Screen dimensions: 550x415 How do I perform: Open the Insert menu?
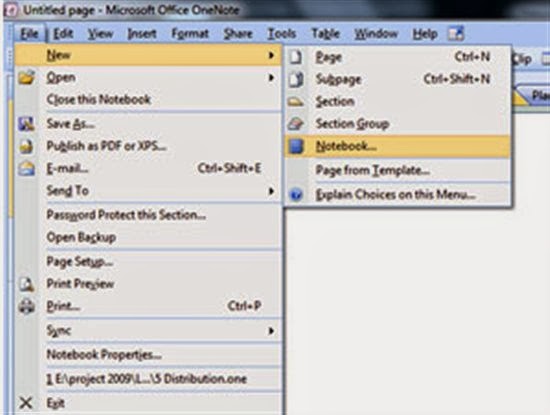point(142,34)
